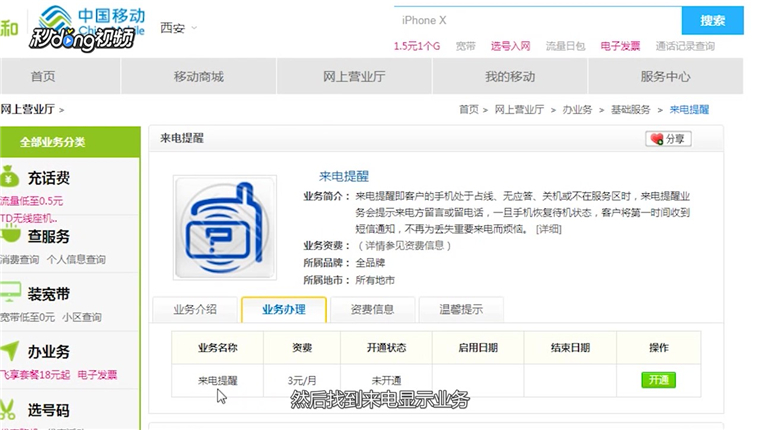Click the 消费查询 link

tap(19, 259)
